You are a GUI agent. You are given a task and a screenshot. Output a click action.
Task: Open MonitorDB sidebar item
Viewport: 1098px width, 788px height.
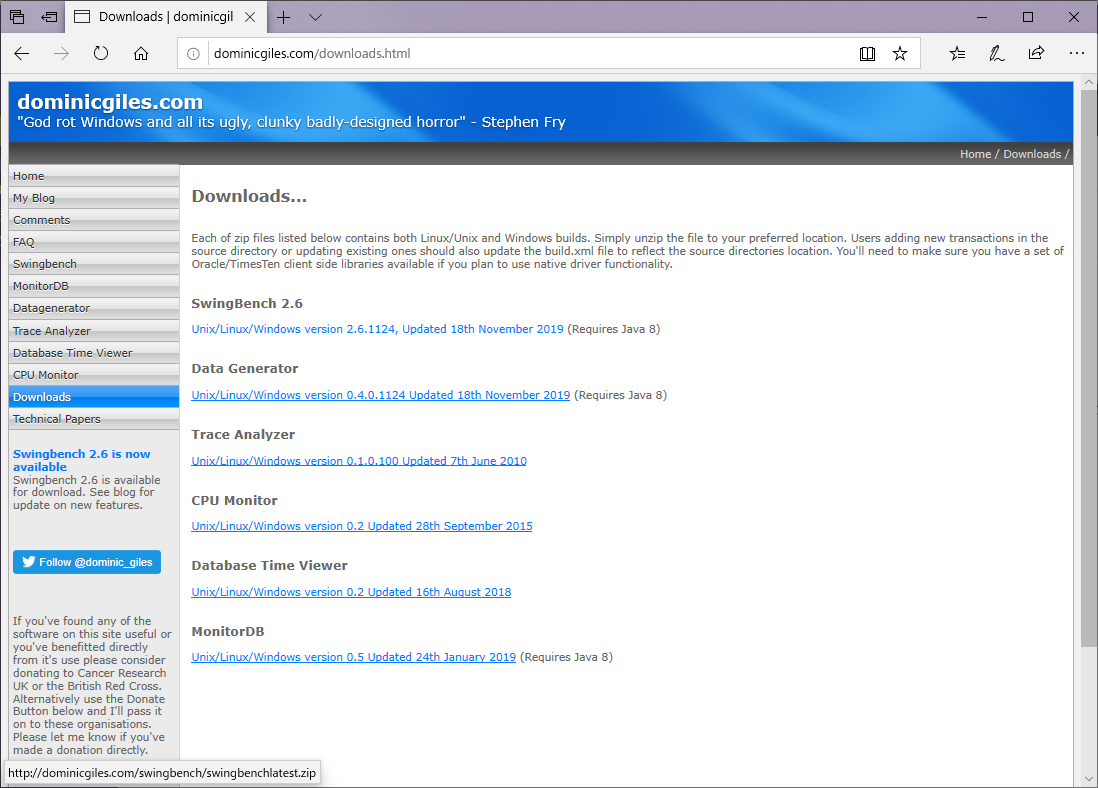[94, 286]
